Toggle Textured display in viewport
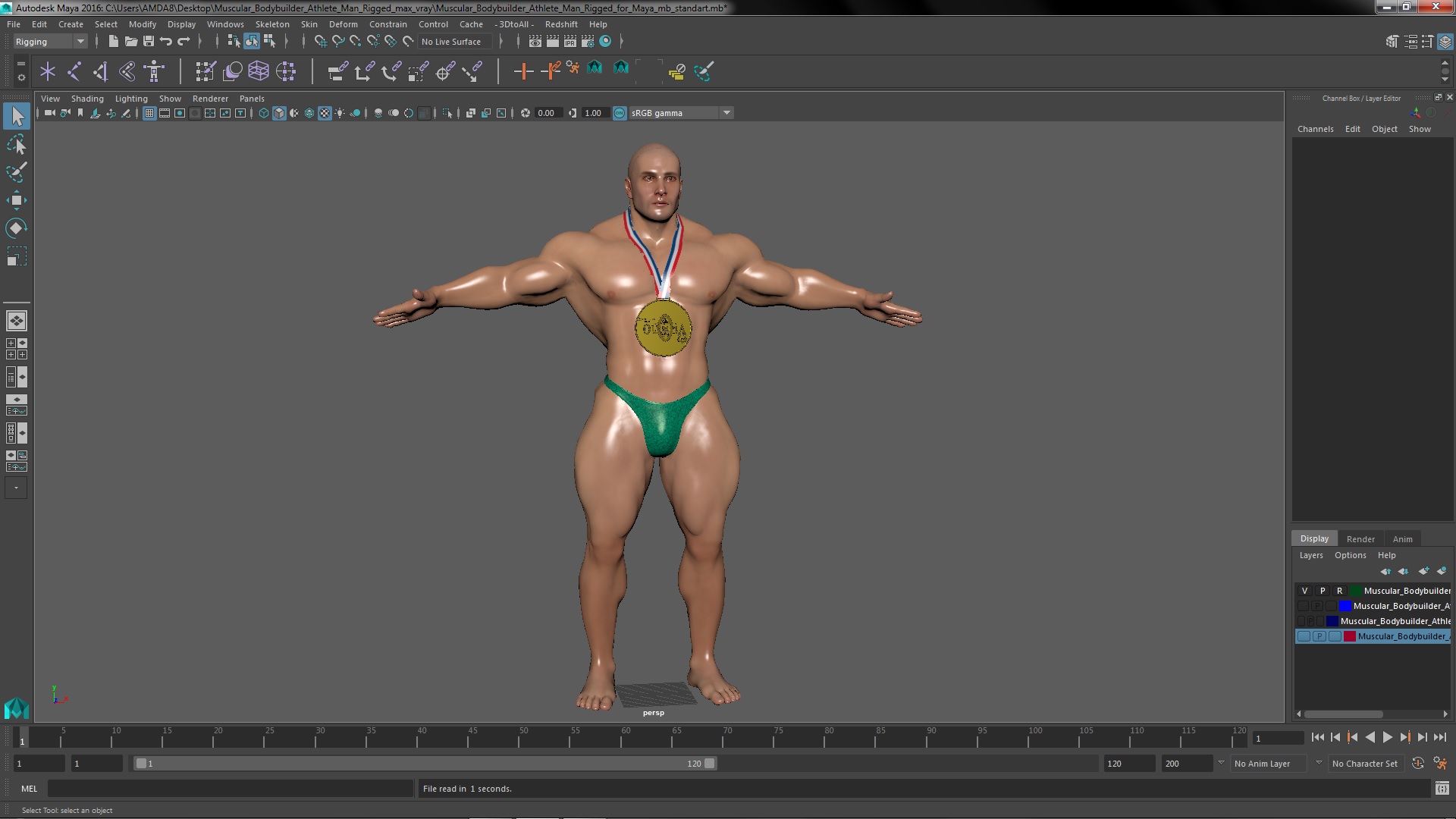 pyautogui.click(x=325, y=113)
